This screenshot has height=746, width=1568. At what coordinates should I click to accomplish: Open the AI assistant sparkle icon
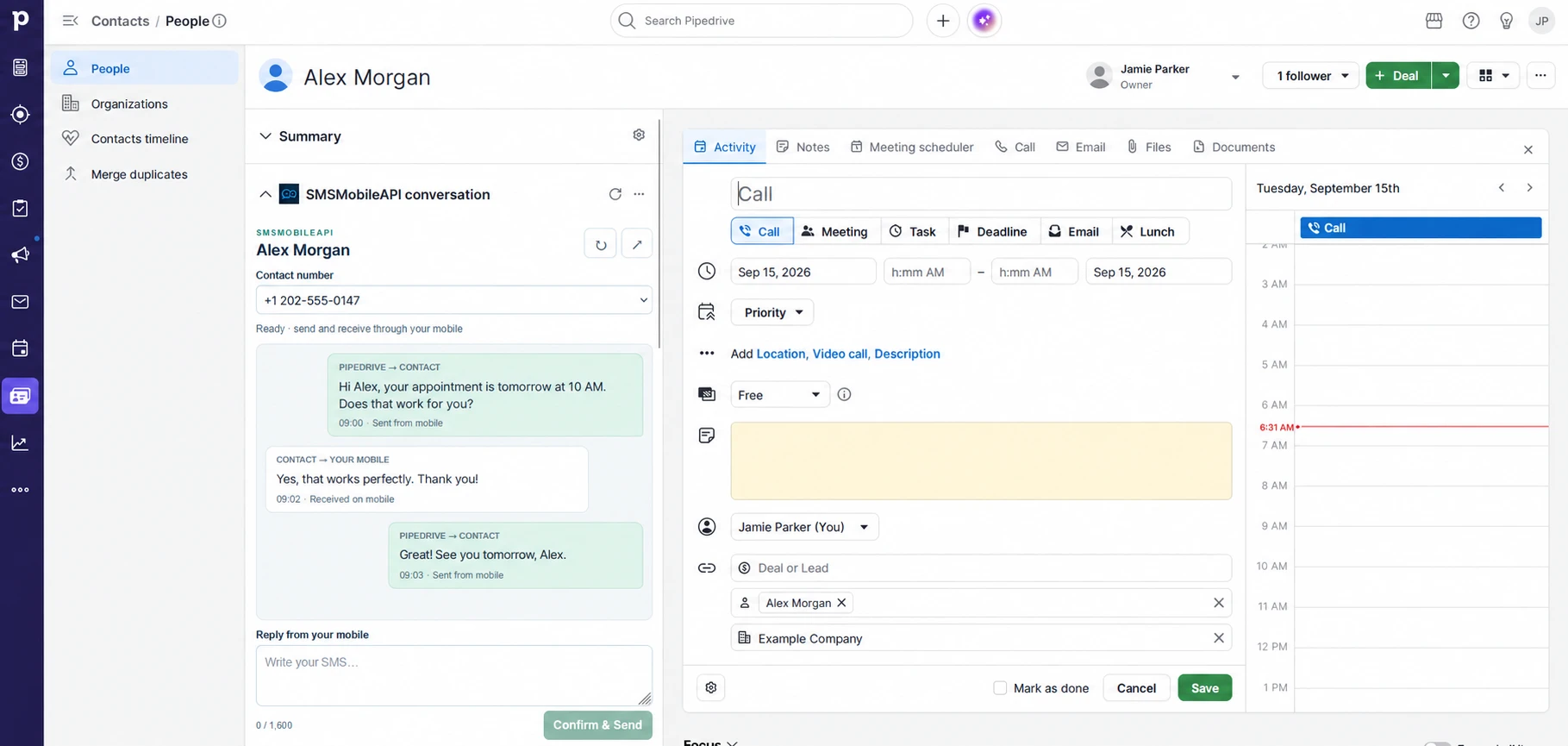984,21
